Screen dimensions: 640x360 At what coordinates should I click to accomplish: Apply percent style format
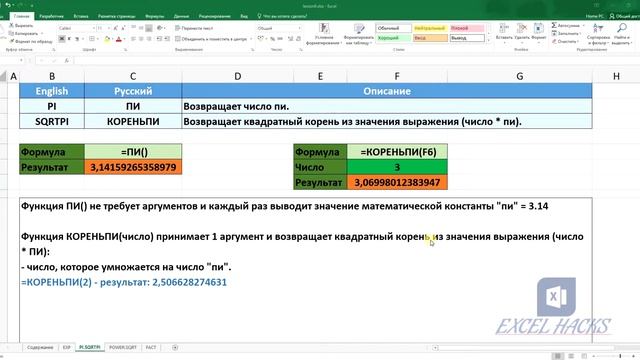272,39
